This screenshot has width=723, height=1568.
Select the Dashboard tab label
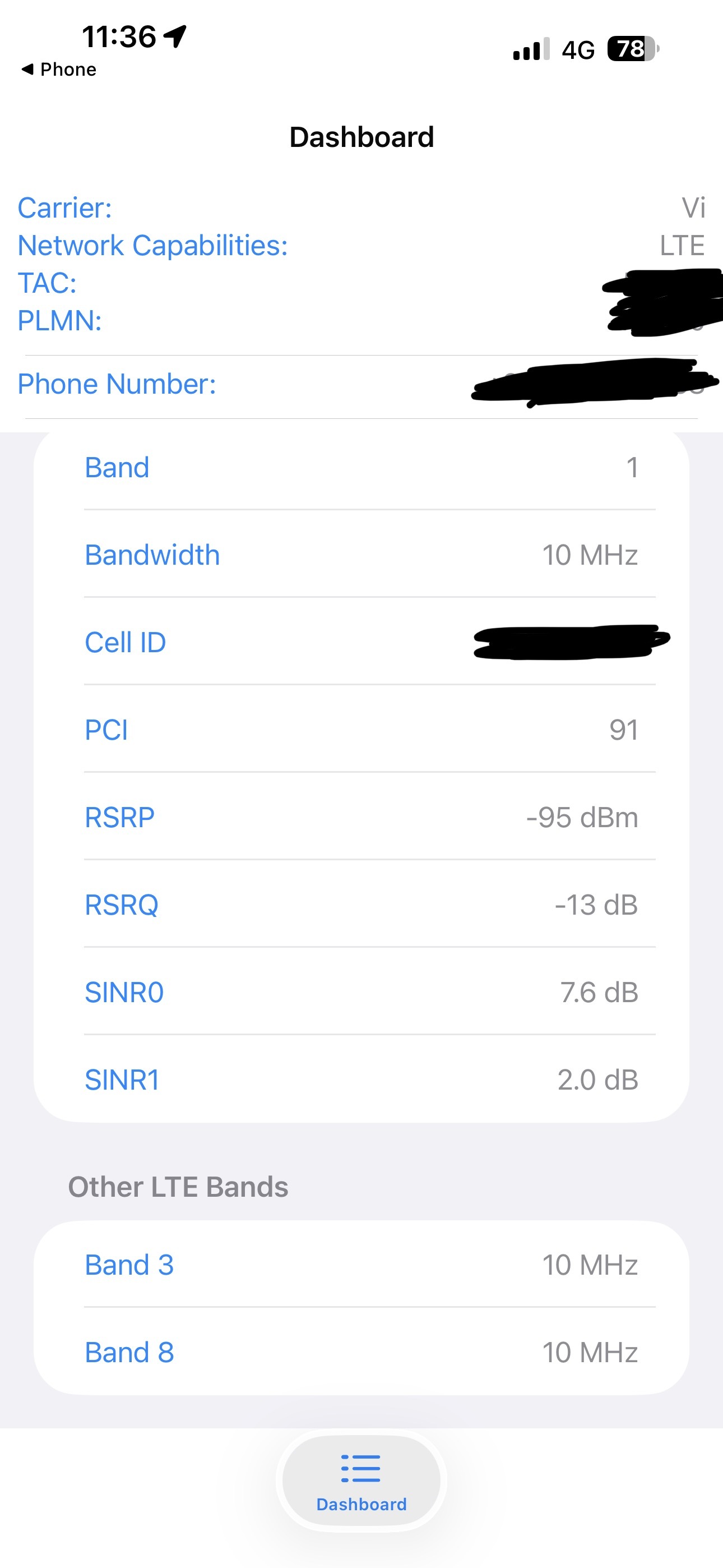click(361, 1504)
